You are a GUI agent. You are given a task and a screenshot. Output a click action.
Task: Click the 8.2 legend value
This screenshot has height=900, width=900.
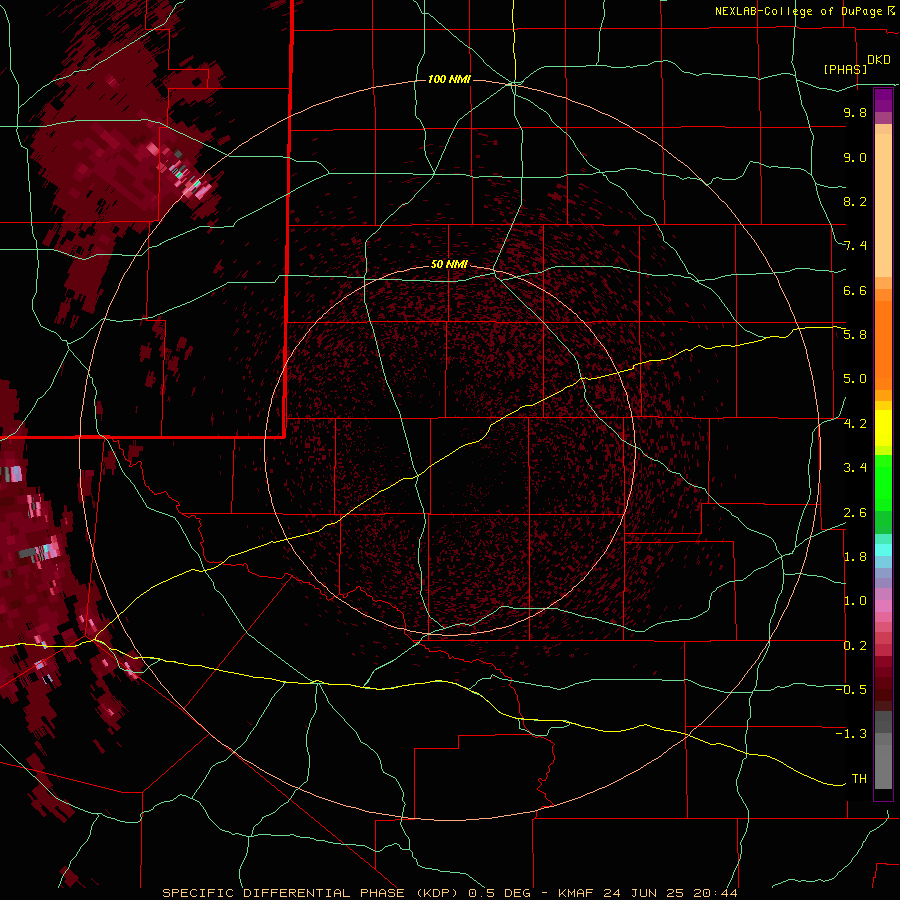coord(855,201)
